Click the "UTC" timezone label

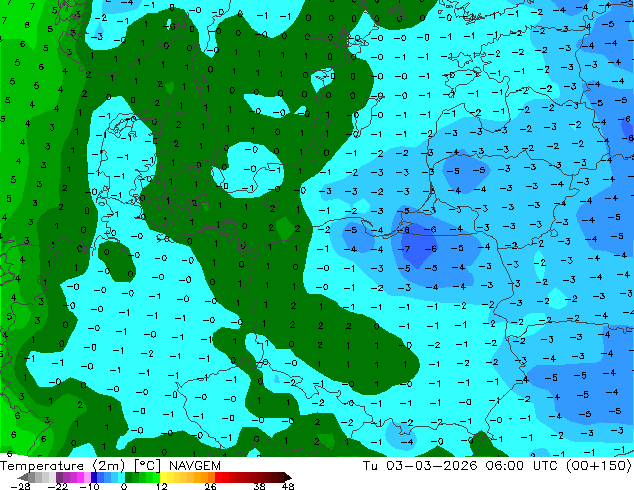[x=546, y=466]
